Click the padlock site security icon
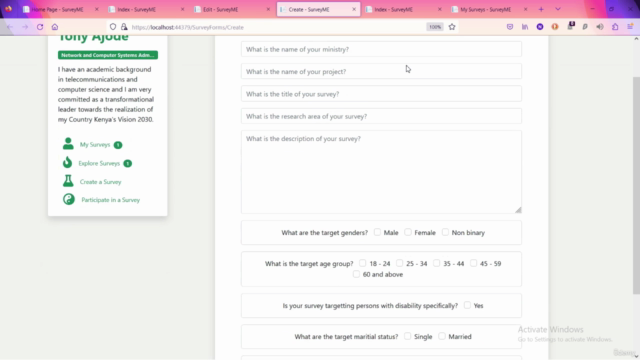The image size is (640, 360). pos(124,27)
